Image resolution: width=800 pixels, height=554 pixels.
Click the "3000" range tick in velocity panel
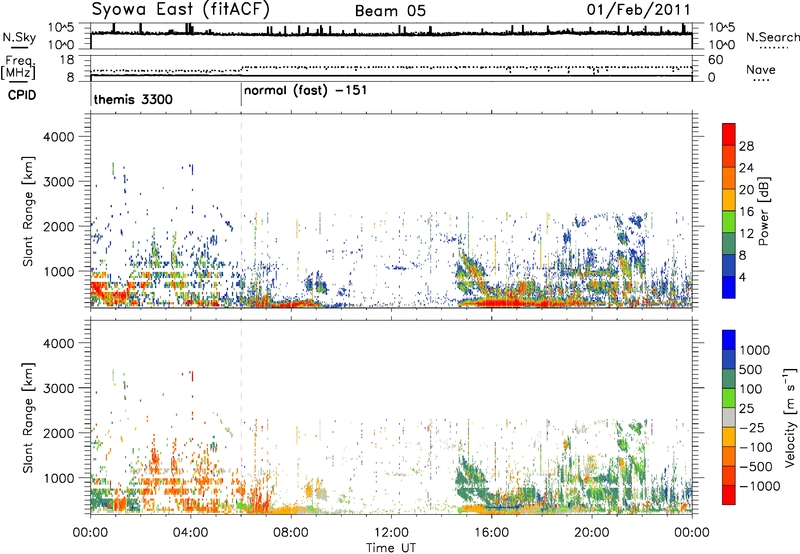[x=59, y=388]
